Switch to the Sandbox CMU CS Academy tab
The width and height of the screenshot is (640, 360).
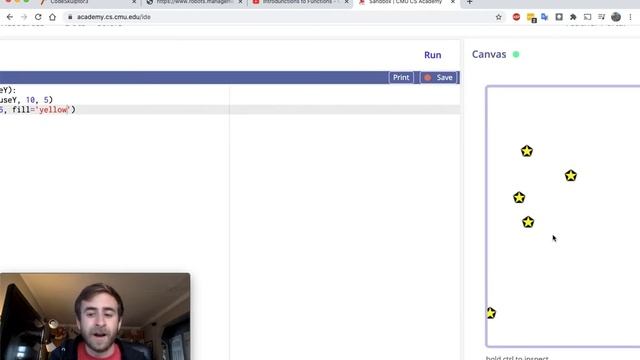coord(406,2)
